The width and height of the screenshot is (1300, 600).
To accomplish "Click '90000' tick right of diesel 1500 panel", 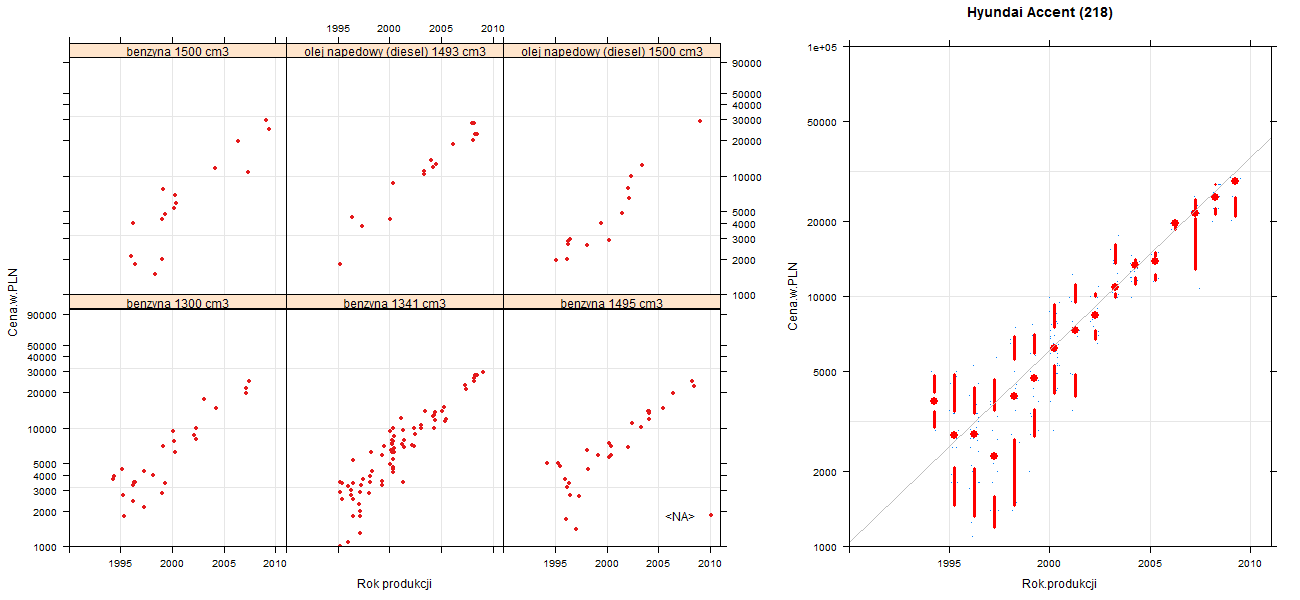I will point(748,63).
